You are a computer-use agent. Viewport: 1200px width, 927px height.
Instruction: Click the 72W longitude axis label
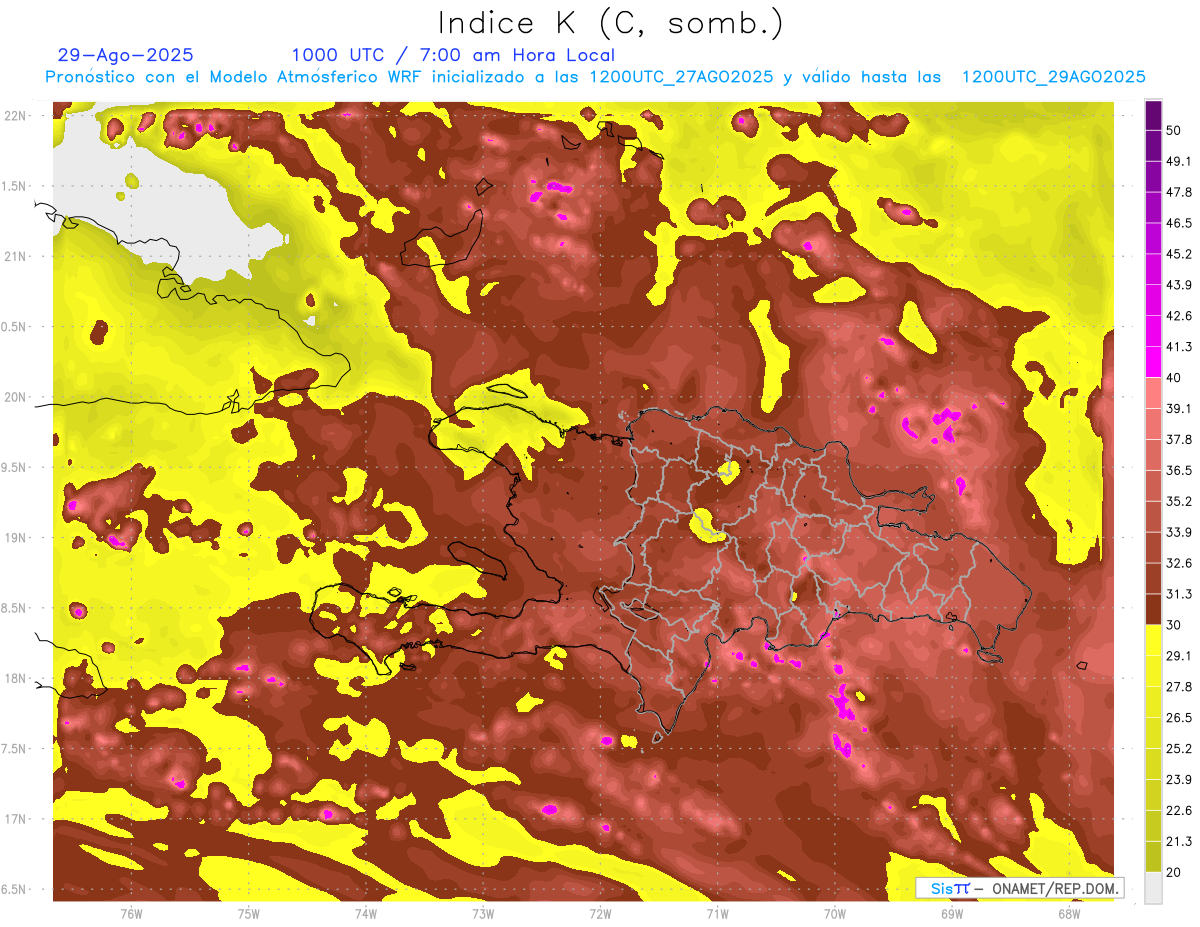tap(600, 913)
